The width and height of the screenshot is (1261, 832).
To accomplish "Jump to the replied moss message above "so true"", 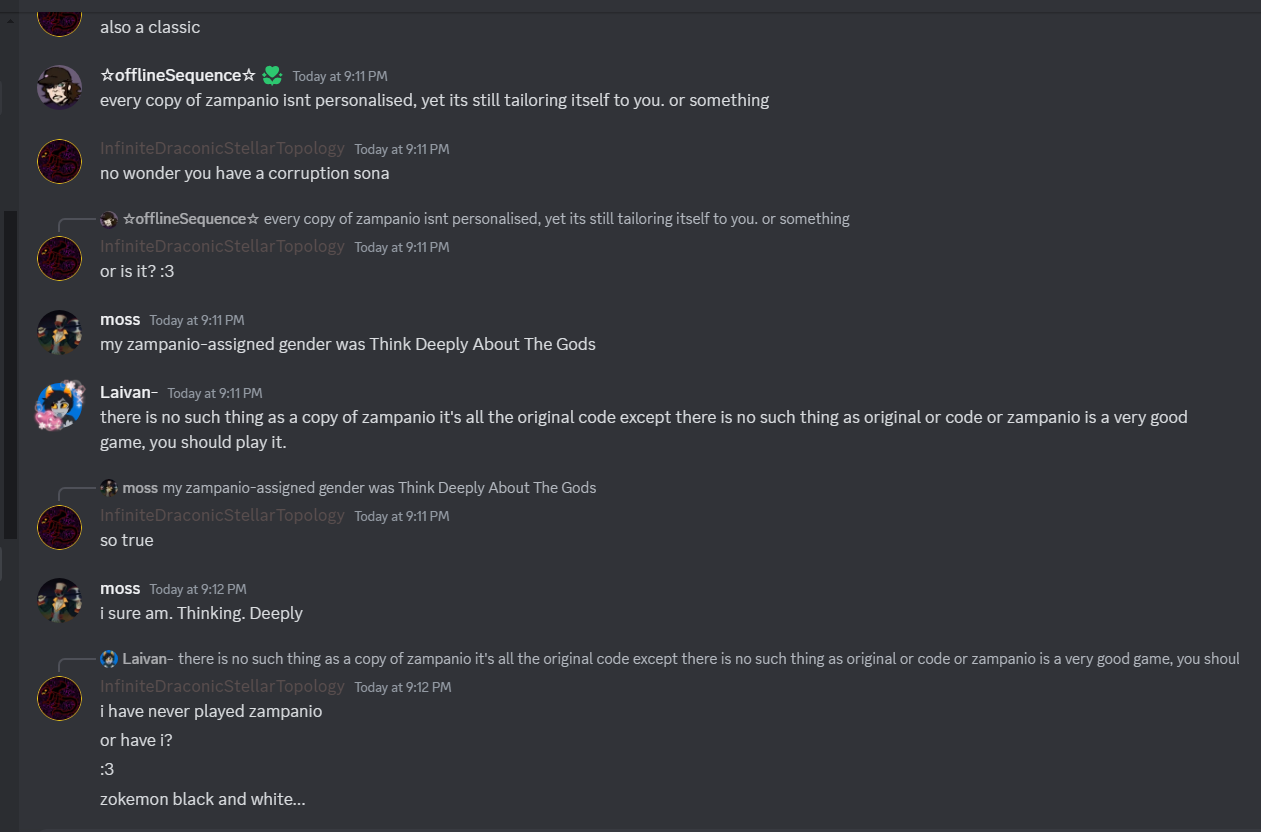I will (x=379, y=488).
